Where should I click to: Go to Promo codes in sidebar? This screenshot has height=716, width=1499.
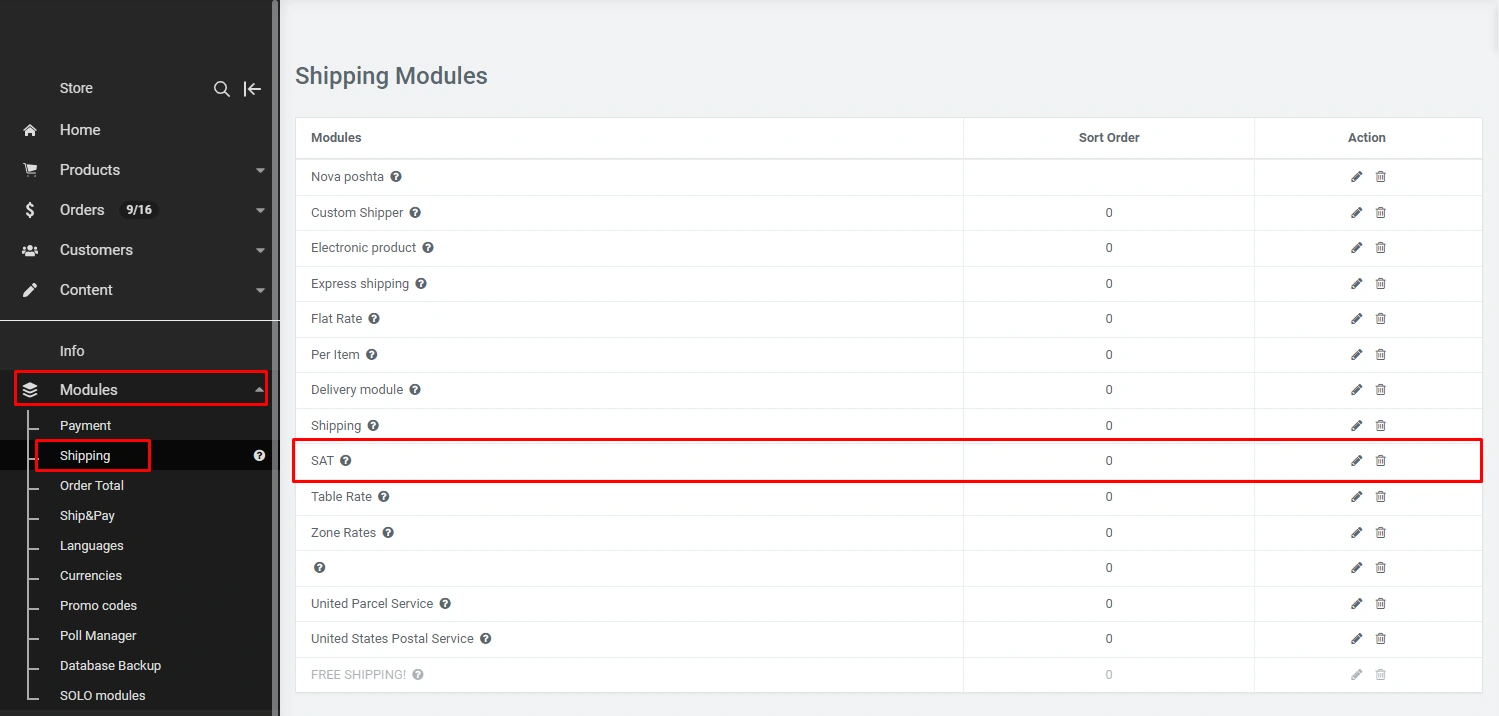pos(98,606)
